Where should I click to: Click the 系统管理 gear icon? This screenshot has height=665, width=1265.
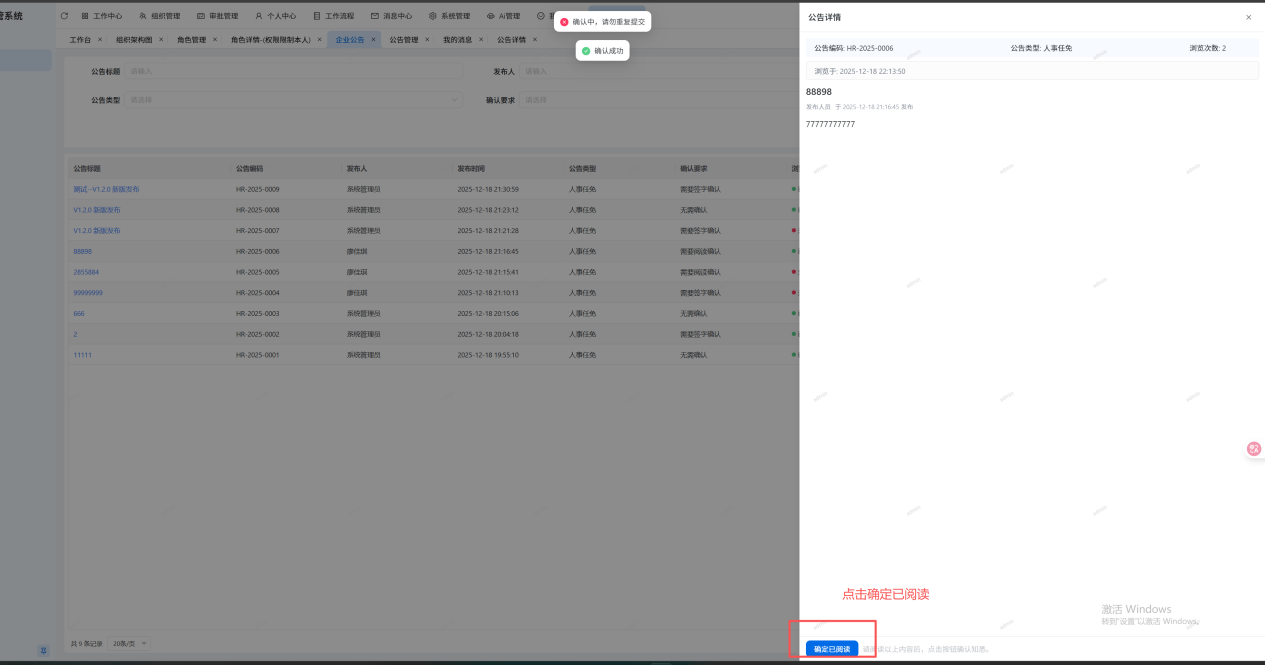(433, 16)
